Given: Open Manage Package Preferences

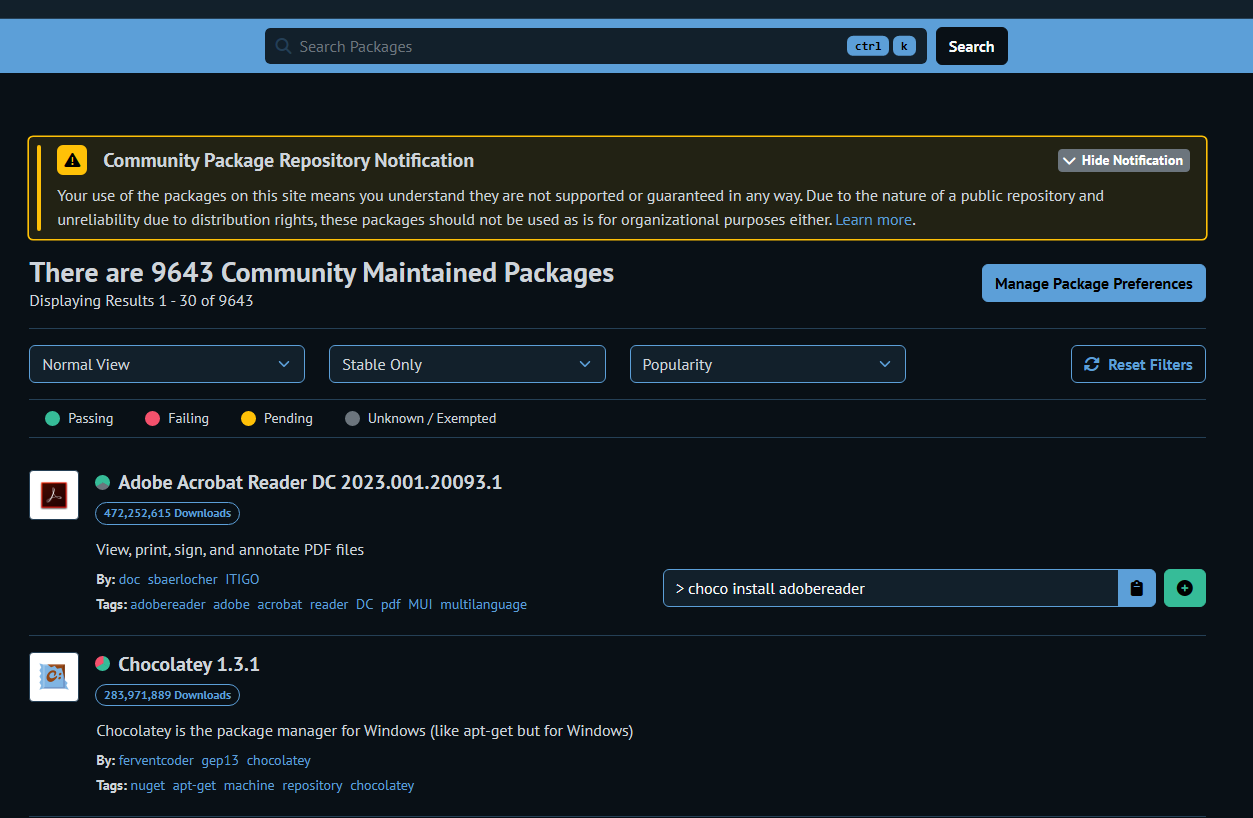Looking at the screenshot, I should 1093,283.
